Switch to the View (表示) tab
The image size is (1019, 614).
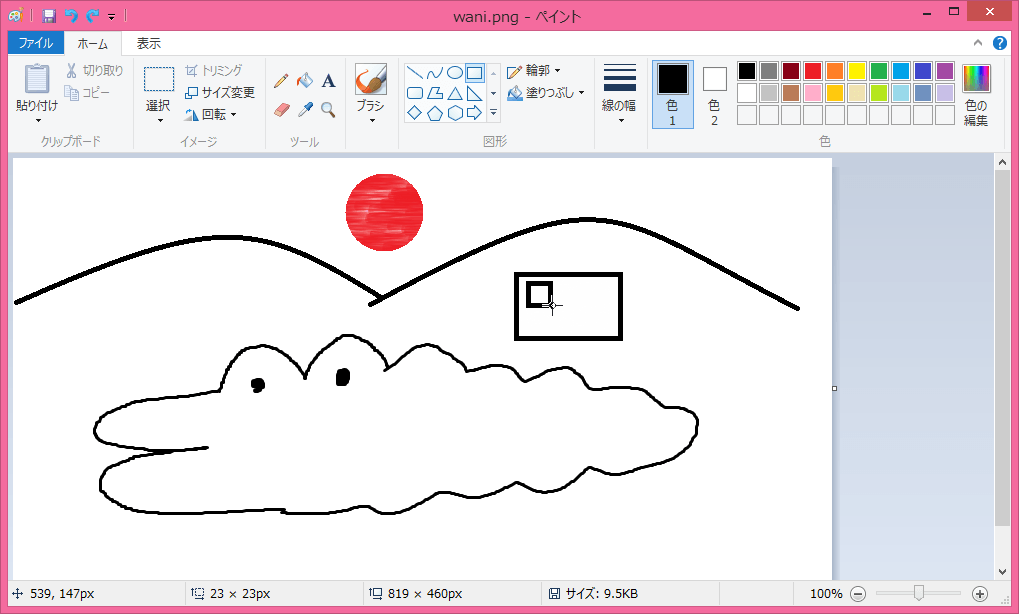point(148,44)
